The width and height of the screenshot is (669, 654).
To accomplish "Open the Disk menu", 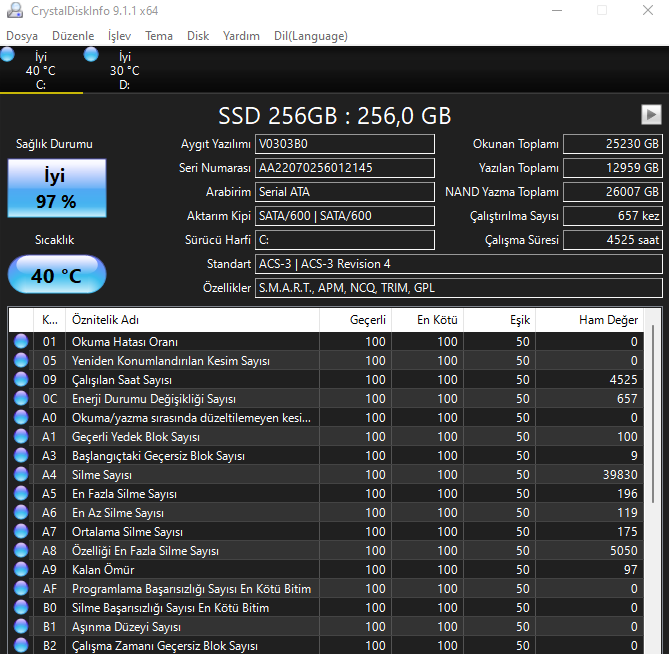I will tap(198, 36).
